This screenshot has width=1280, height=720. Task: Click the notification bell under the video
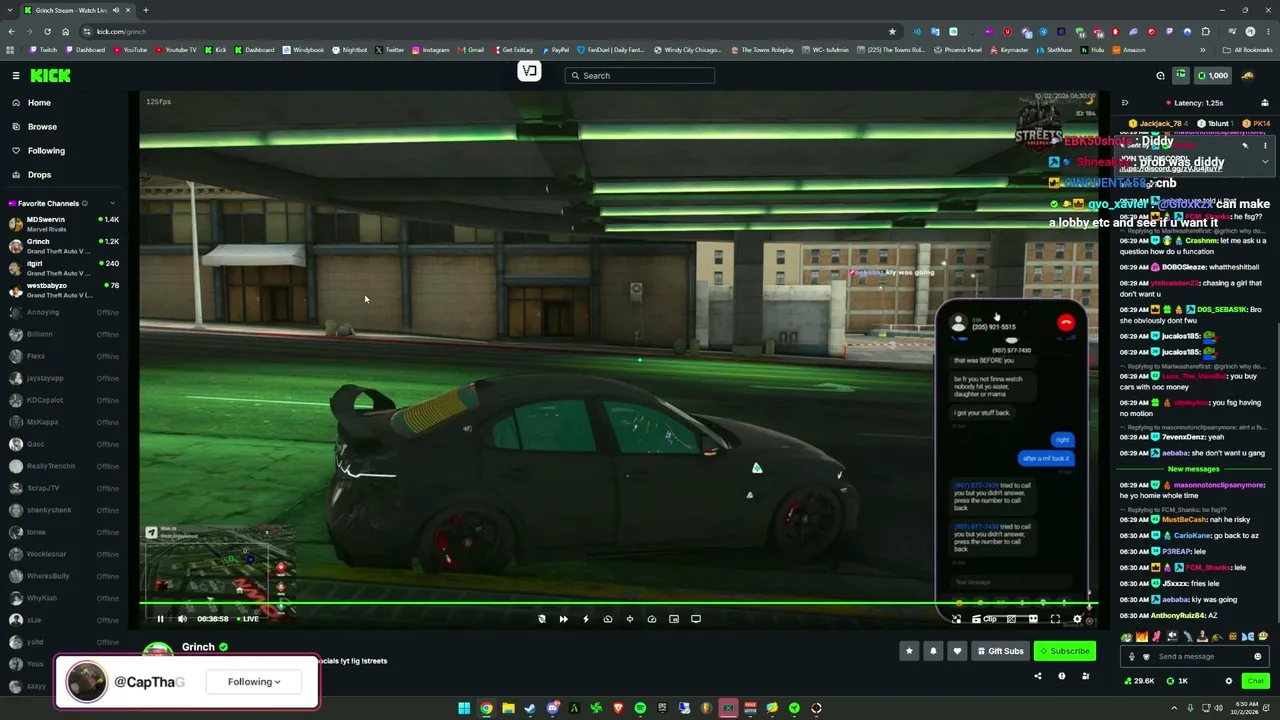[933, 651]
